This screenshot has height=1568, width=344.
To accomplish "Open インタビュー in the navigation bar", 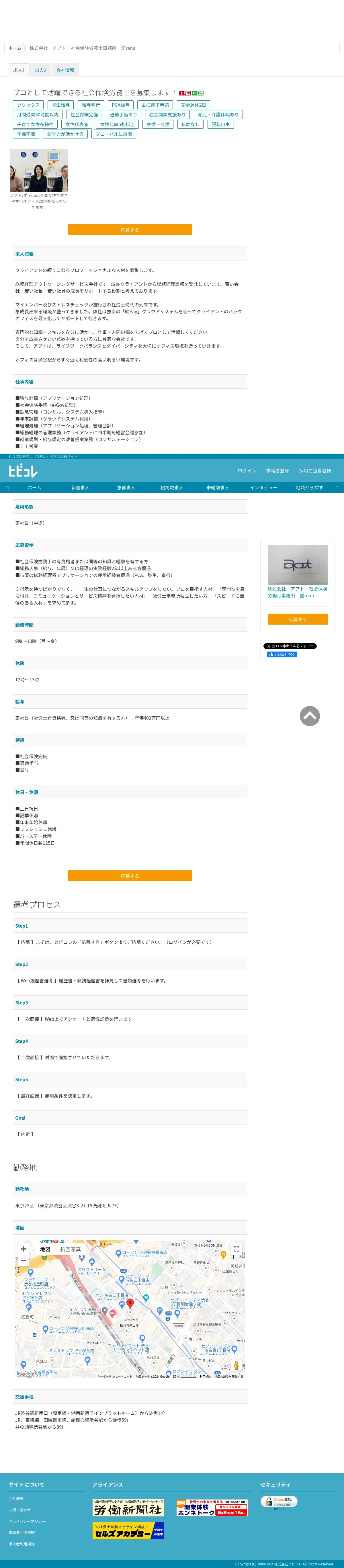I will click(x=264, y=488).
